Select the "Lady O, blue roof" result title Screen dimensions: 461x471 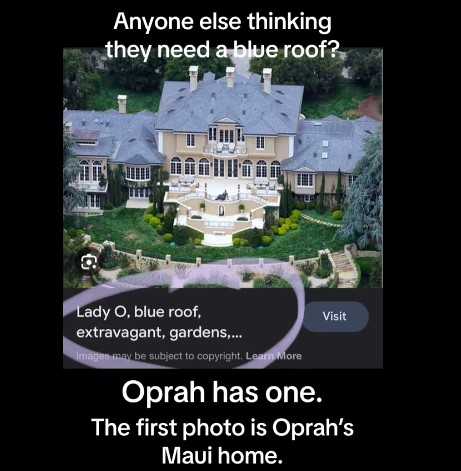coord(139,312)
